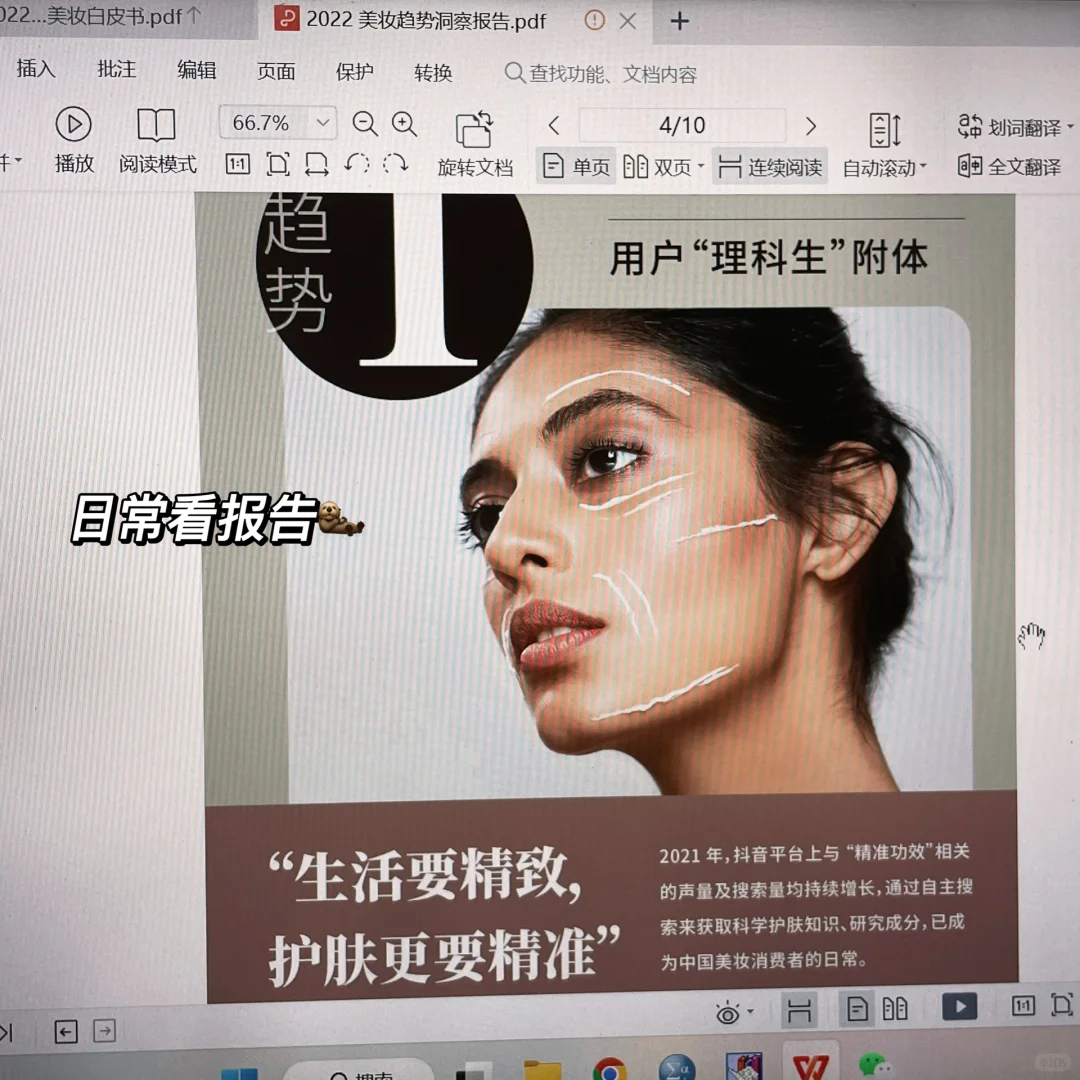Click the search box 查找功能、文档内容

pos(600,73)
